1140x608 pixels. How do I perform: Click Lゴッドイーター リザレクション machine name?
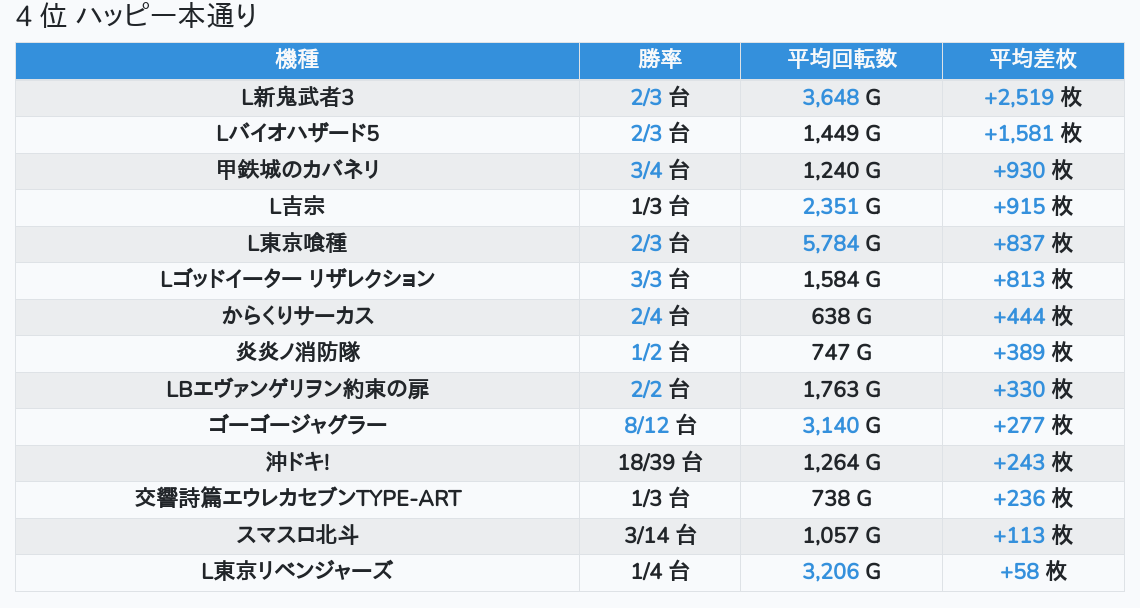[x=297, y=279]
